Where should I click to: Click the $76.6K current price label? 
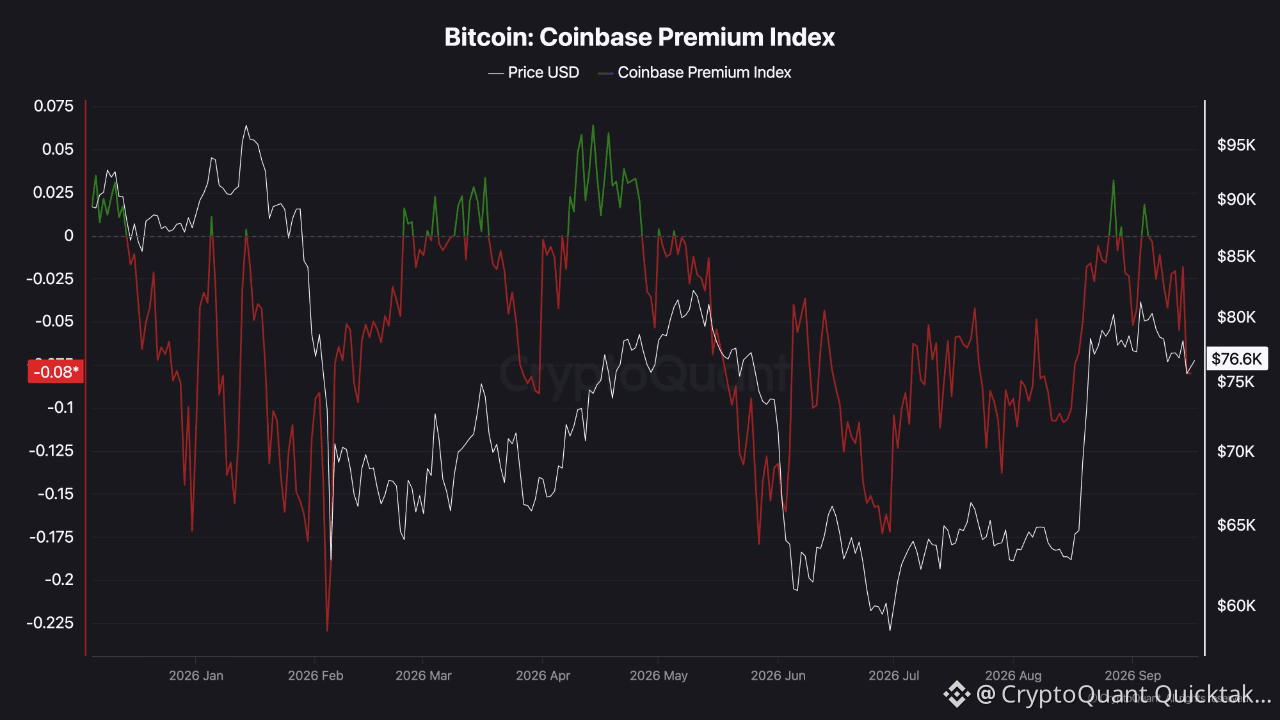tap(1238, 358)
